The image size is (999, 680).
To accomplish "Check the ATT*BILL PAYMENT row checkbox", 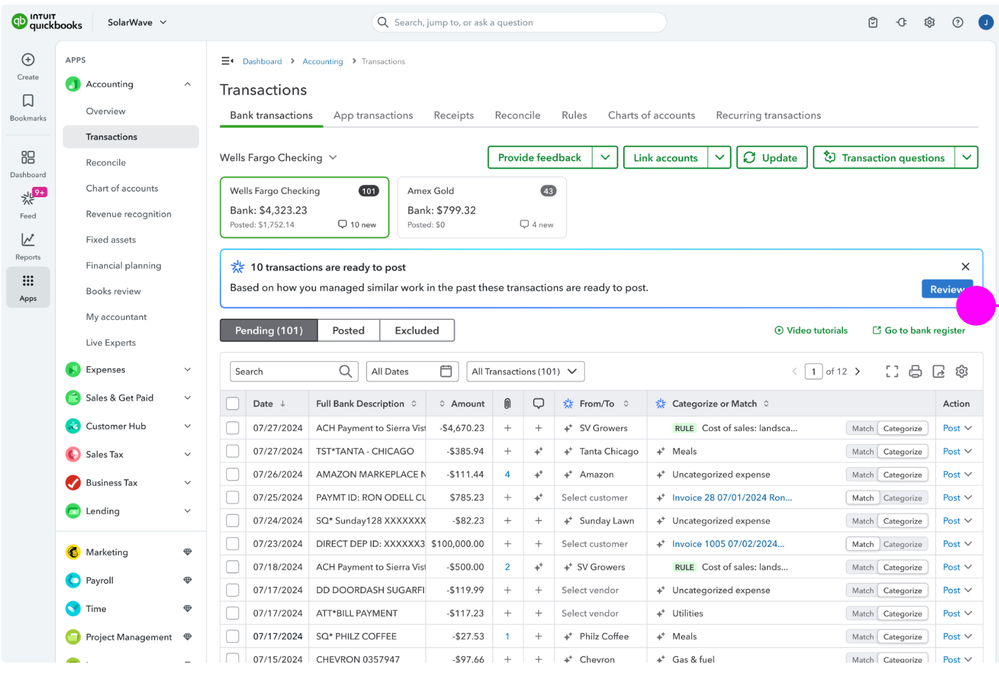I will click(x=233, y=614).
